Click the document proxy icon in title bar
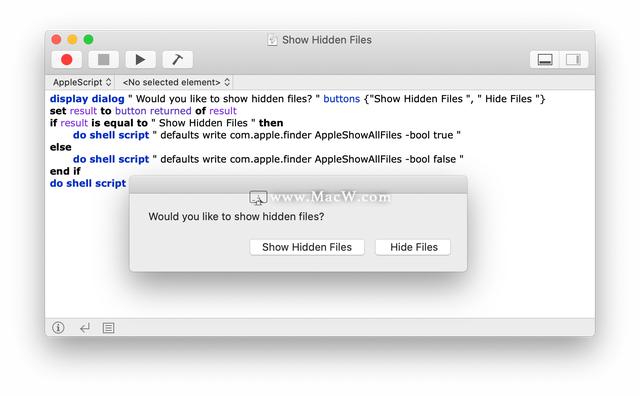 coord(272,40)
